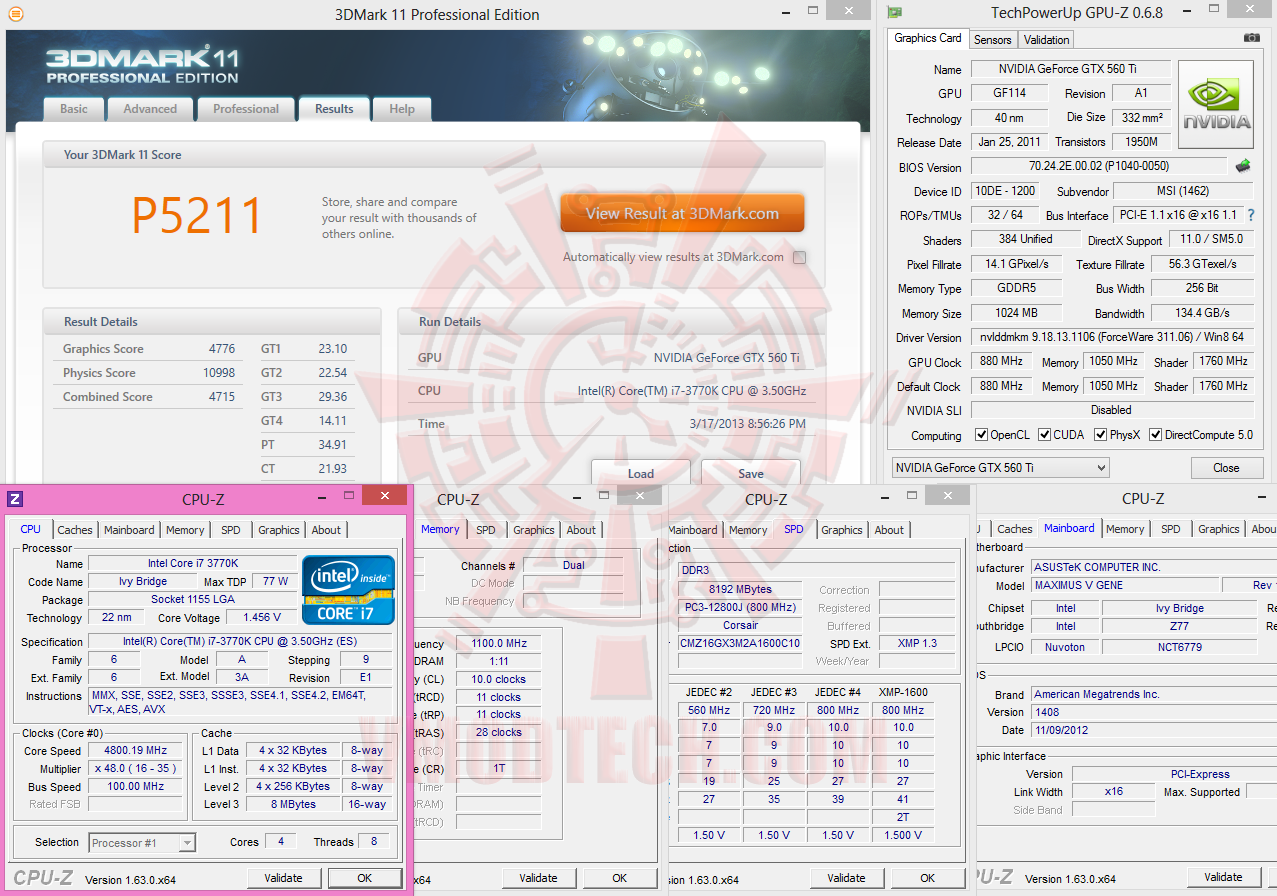This screenshot has width=1277, height=896.
Task: Open Memory tab in pink CPU-Z window
Action: click(x=185, y=530)
